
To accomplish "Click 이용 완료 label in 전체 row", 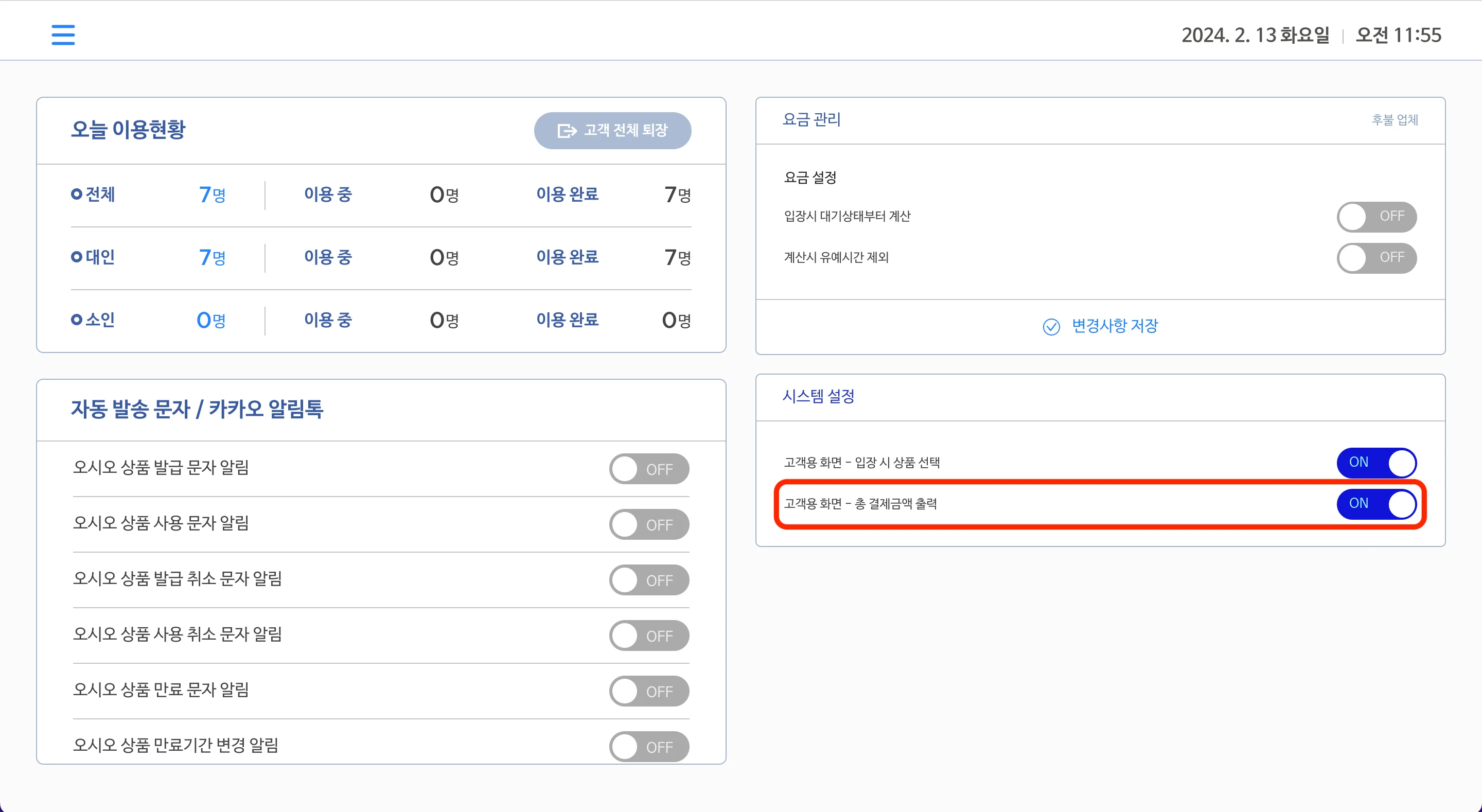I will tap(567, 195).
